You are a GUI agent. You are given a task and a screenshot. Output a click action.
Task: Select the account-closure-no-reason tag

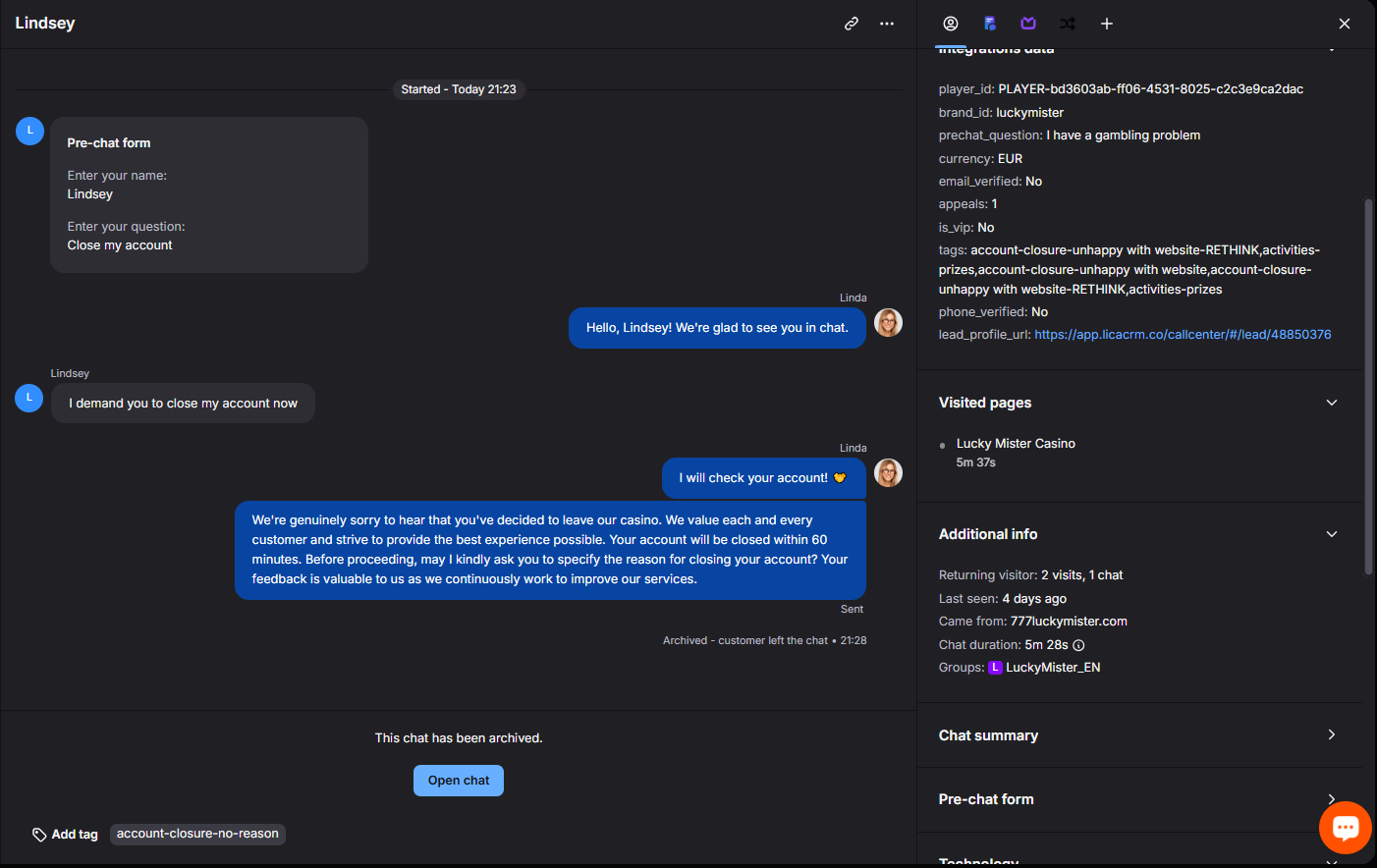[197, 834]
